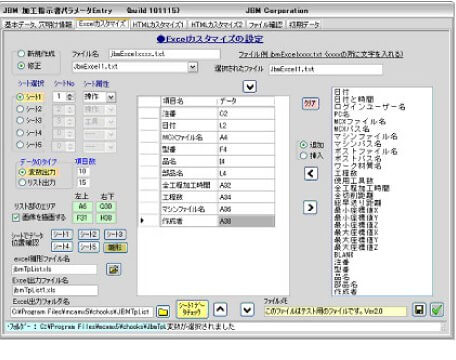
Task: Select 使用工具数 in right list
Action: pyautogui.click(x=354, y=180)
